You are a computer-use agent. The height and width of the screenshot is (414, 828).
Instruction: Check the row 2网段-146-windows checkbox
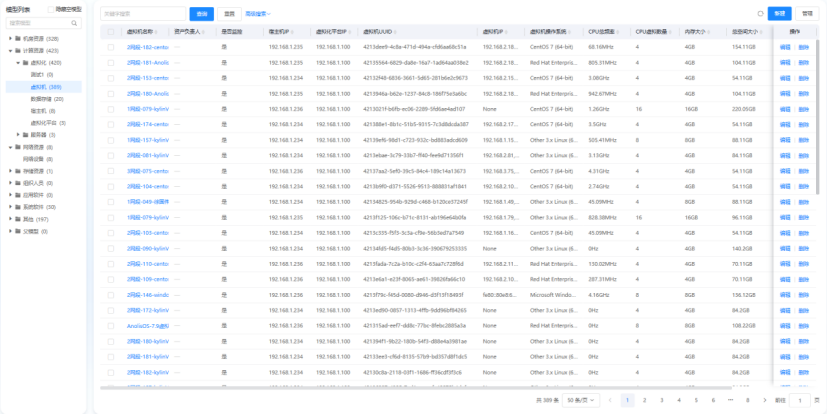(111, 295)
